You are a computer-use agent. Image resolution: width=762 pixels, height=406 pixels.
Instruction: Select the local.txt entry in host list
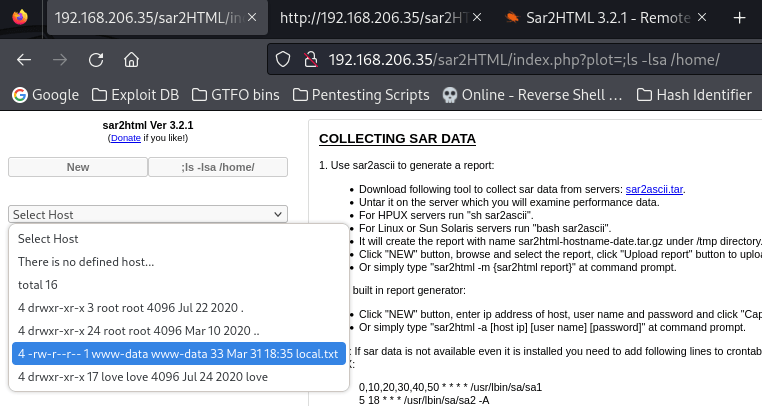pos(178,353)
